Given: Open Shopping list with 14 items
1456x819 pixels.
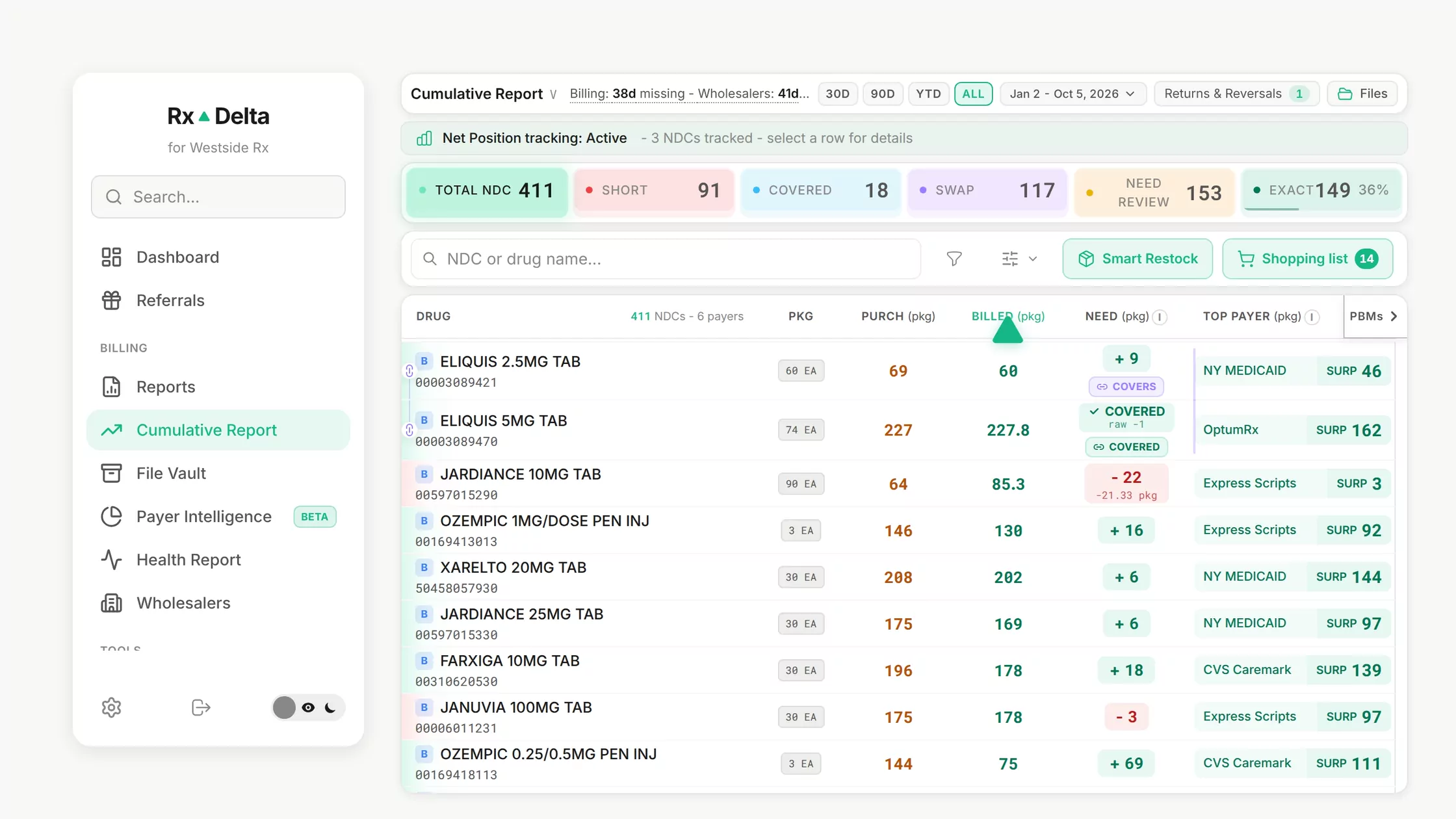Looking at the screenshot, I should (x=1307, y=259).
